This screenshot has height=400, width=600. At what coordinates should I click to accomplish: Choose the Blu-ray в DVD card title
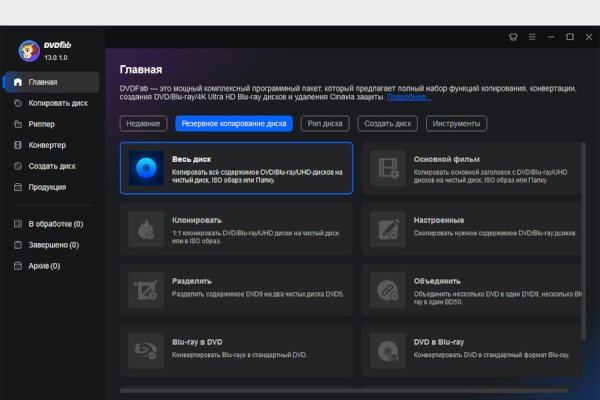point(197,342)
